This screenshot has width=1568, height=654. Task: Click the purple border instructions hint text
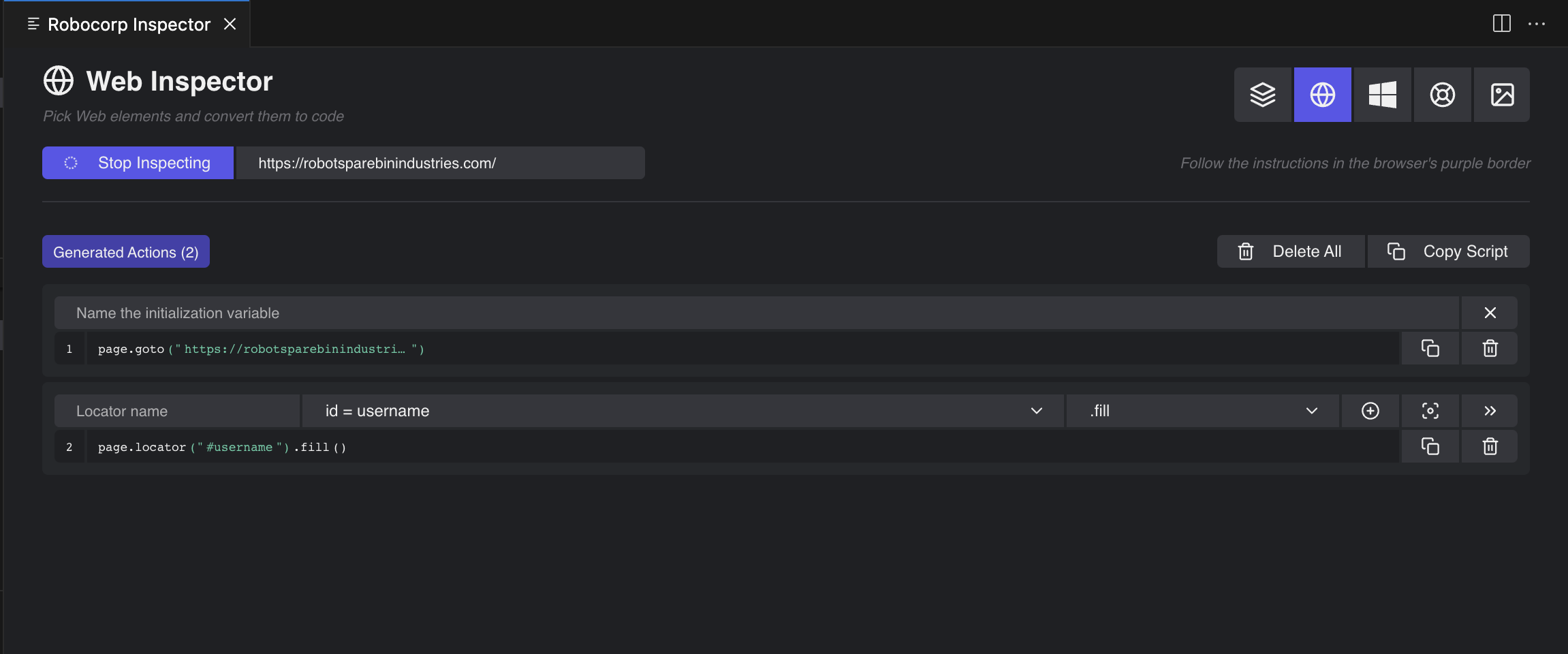1355,163
